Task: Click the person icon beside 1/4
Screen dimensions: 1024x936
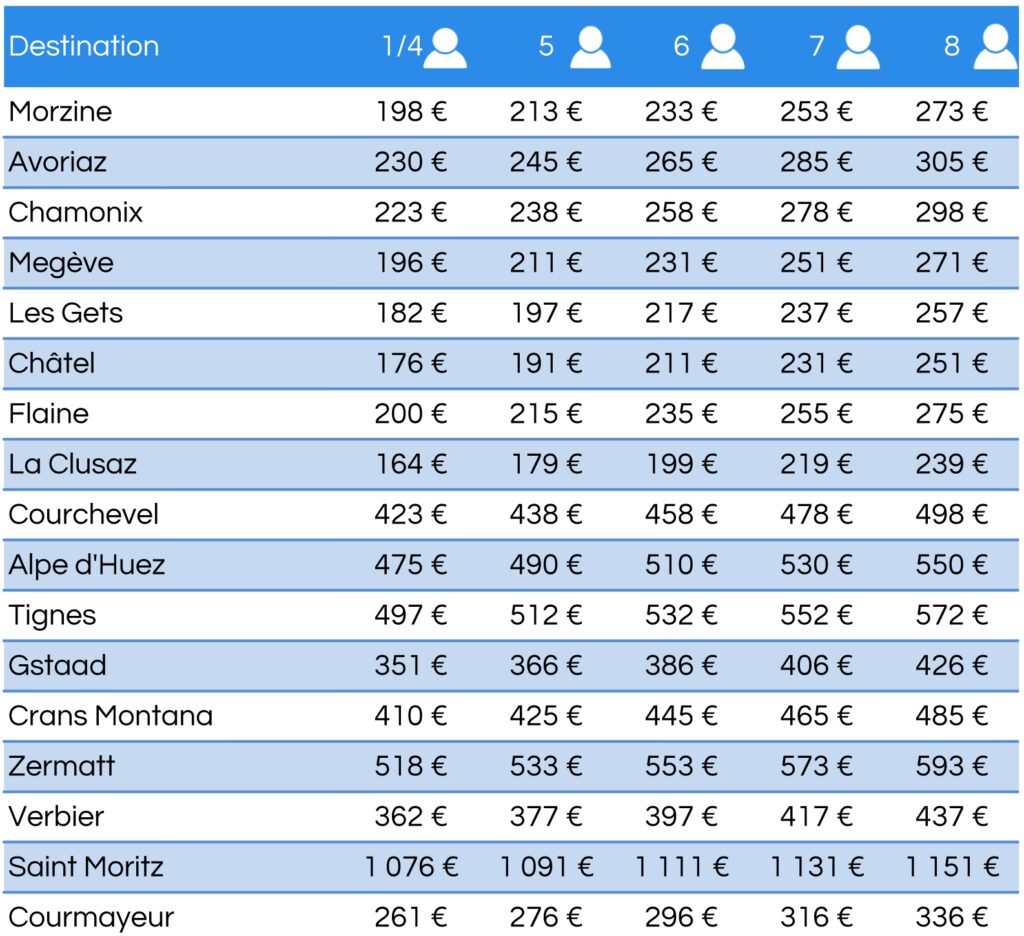Action: point(445,48)
